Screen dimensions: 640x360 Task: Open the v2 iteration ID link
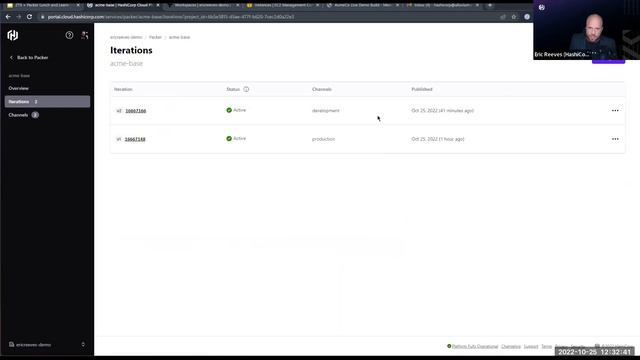pos(136,111)
